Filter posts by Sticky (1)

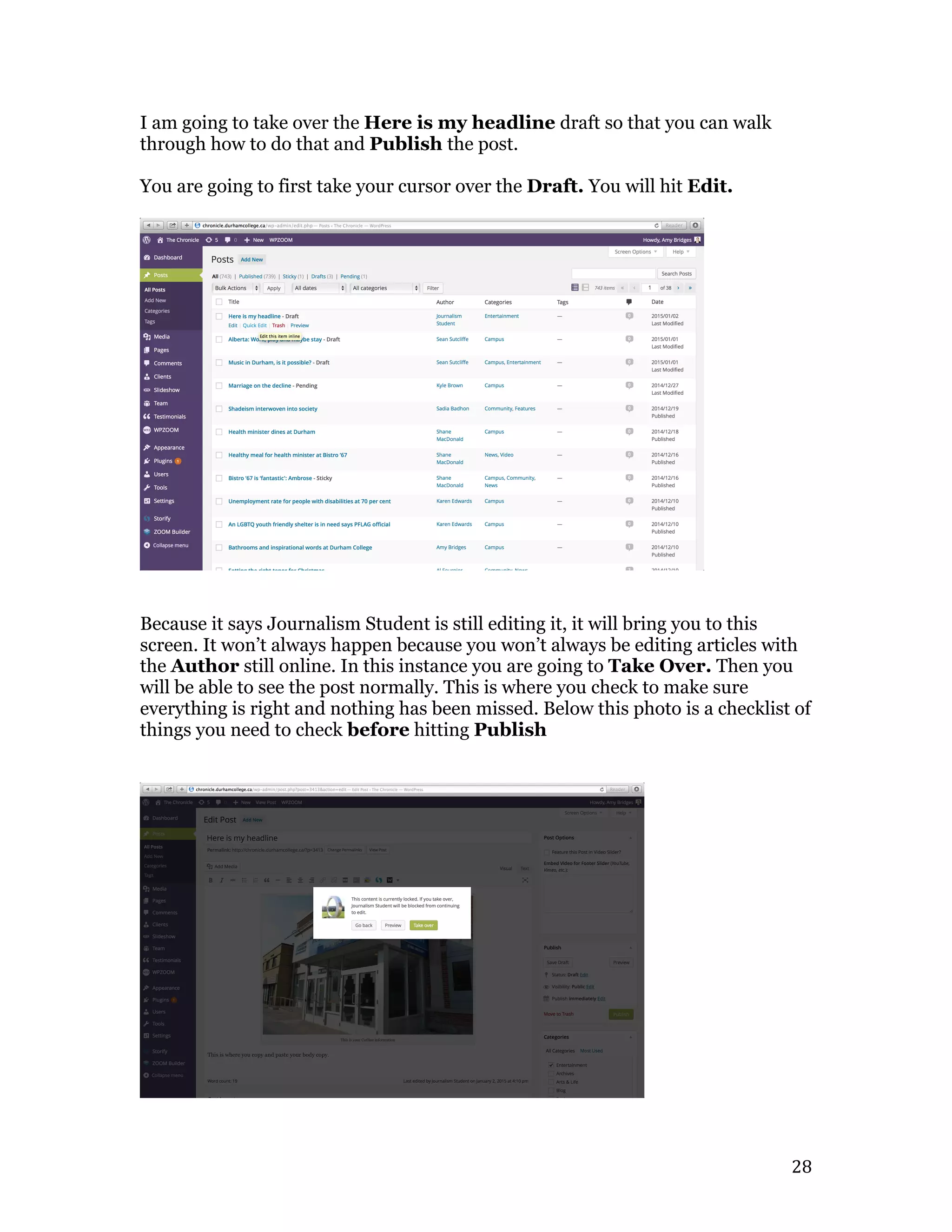click(293, 277)
